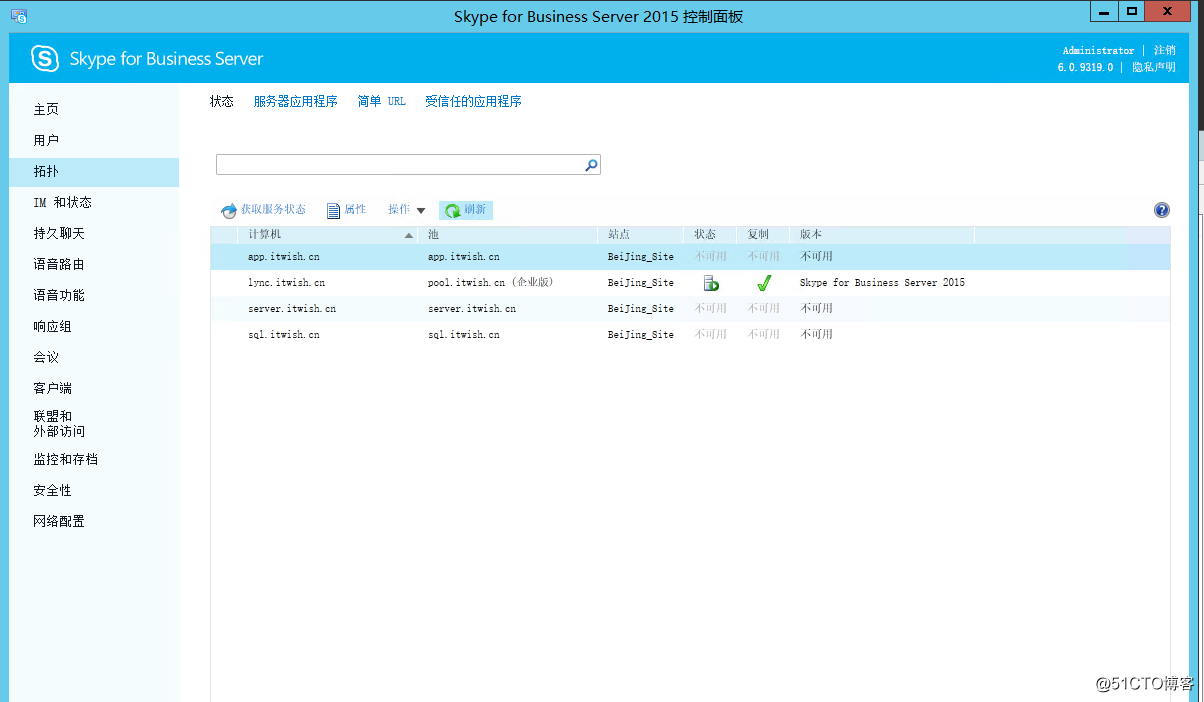Open 语音路由 navigation item
Screen dimensions: 1204x702
[94, 265]
